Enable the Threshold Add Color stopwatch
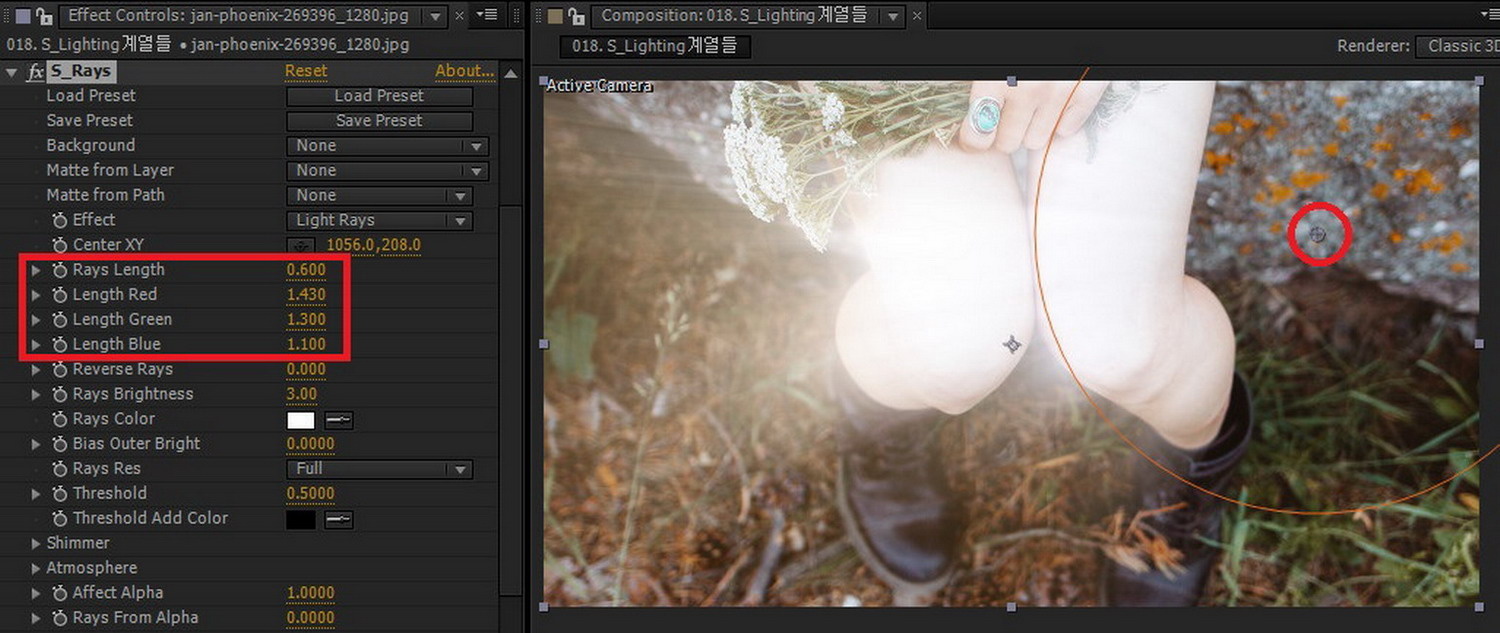1500x633 pixels. (x=59, y=518)
